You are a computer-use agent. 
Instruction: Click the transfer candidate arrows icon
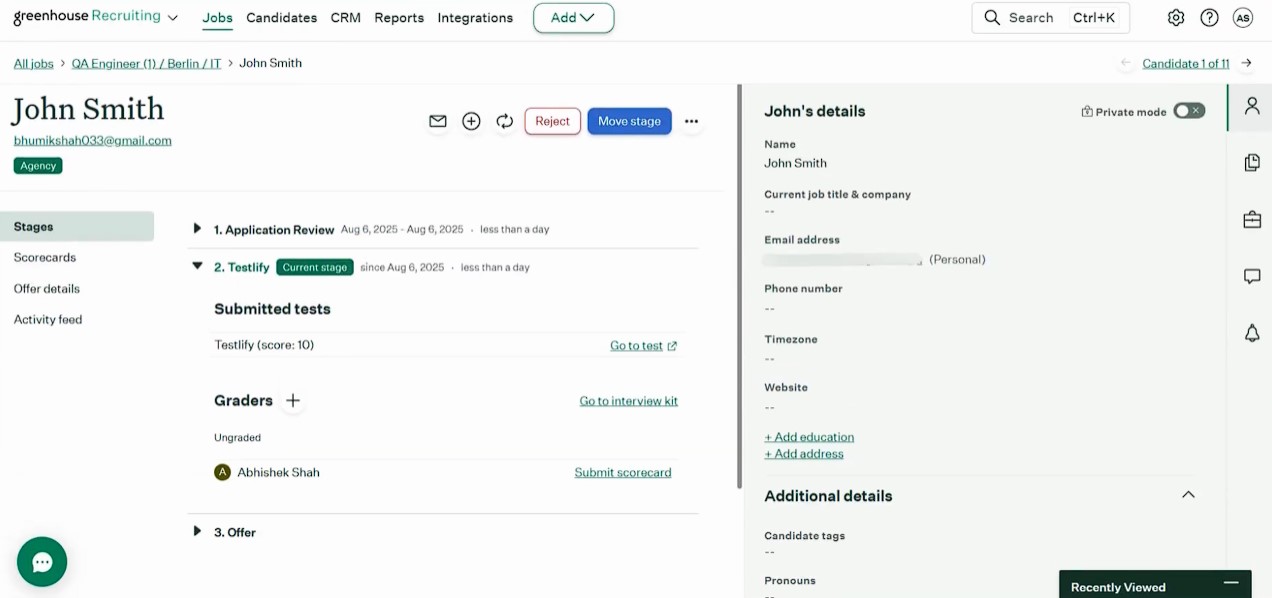[505, 121]
